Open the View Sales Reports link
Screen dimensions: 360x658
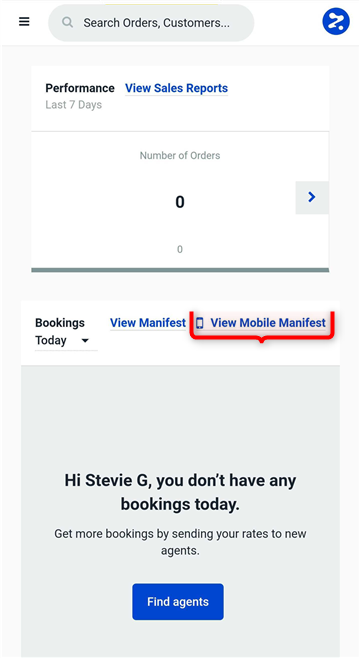click(x=176, y=88)
